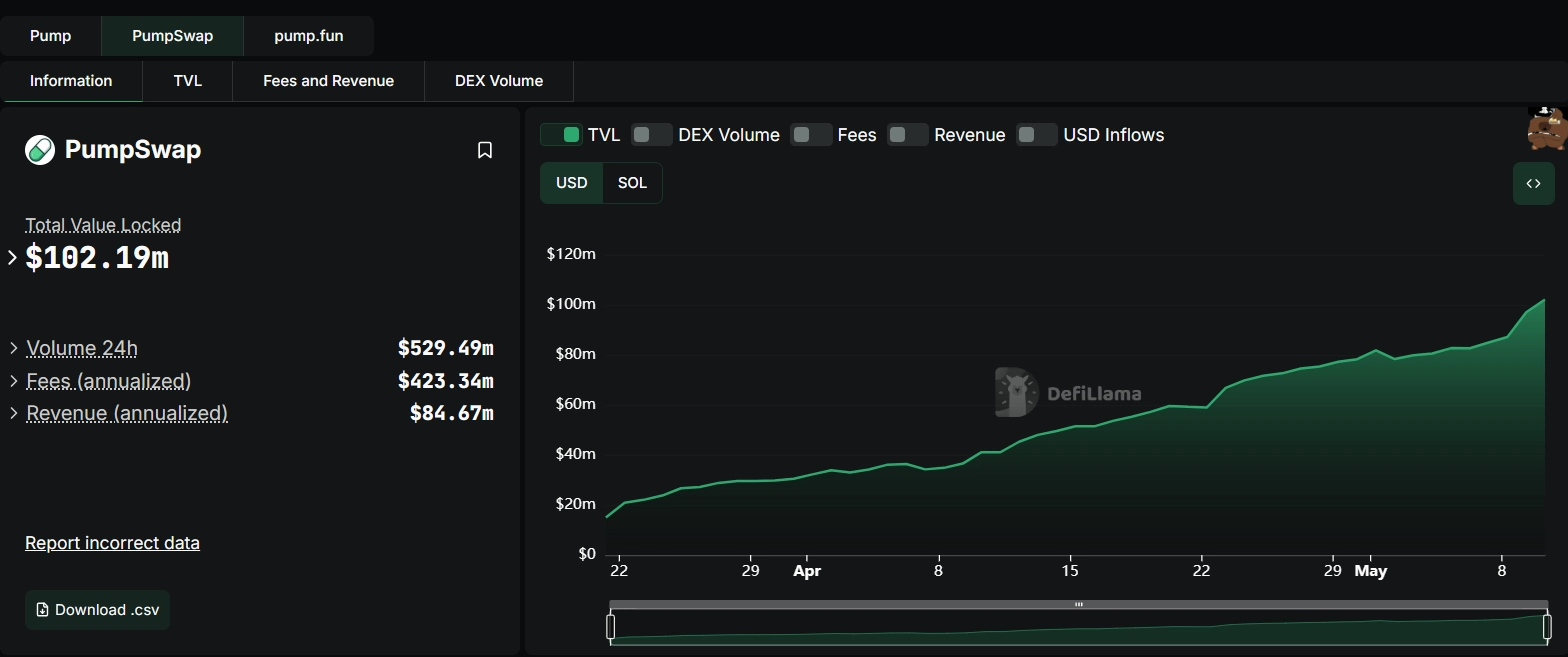Go to the TVL tab

[x=188, y=81]
